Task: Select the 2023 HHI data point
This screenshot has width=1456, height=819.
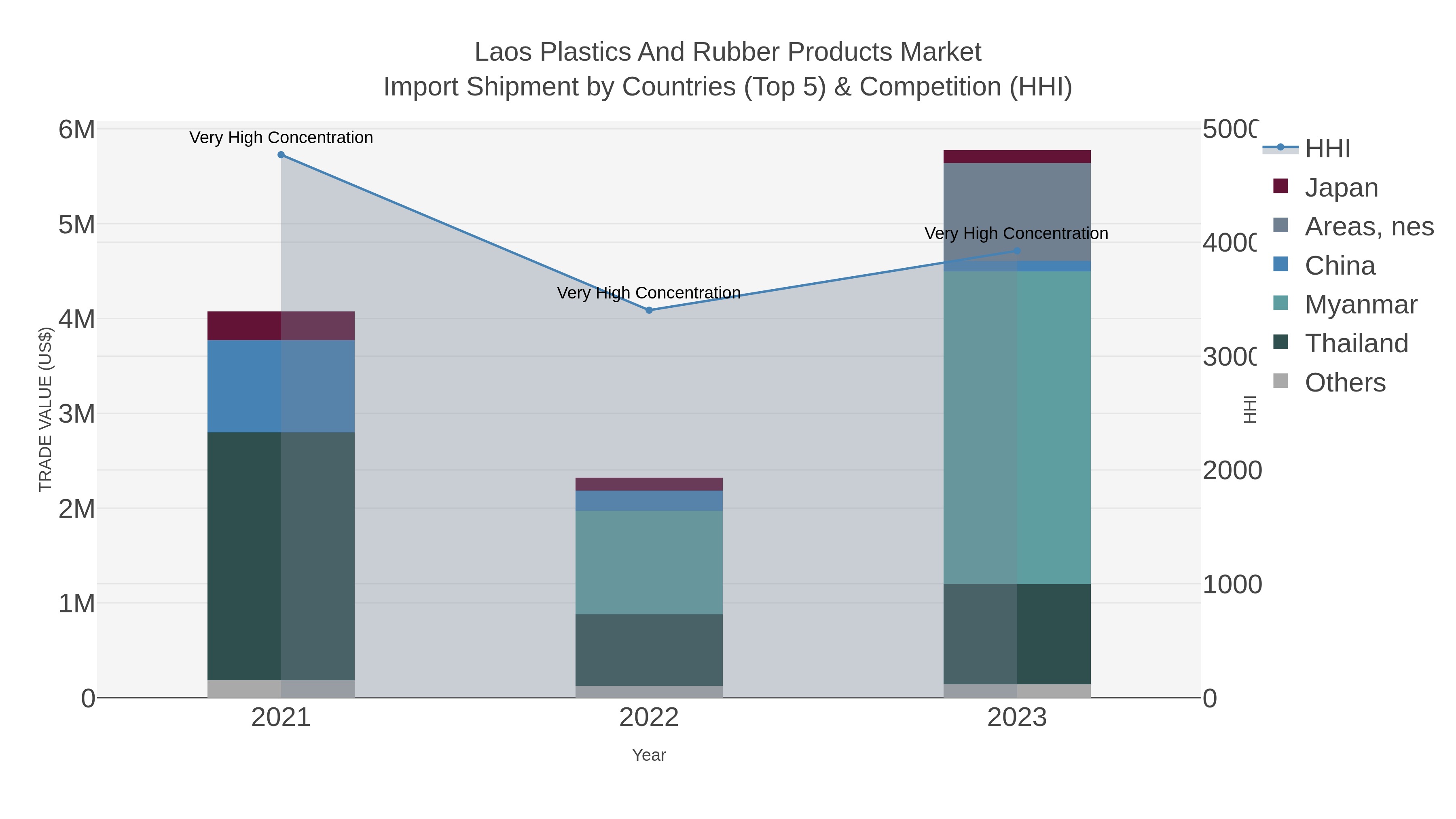Action: pyautogui.click(x=1017, y=251)
